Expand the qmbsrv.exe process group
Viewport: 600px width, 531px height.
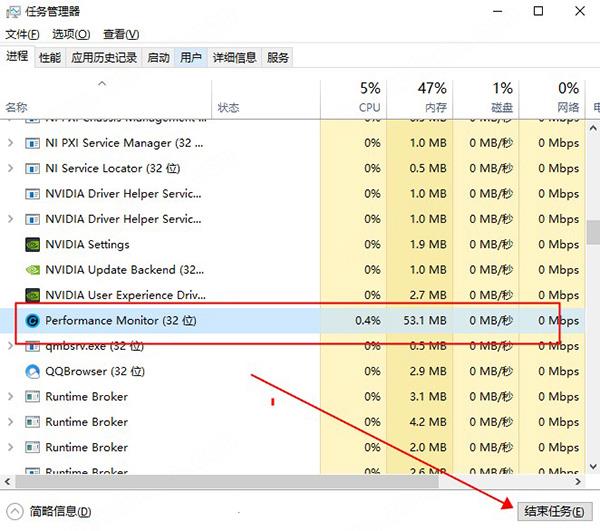11,346
